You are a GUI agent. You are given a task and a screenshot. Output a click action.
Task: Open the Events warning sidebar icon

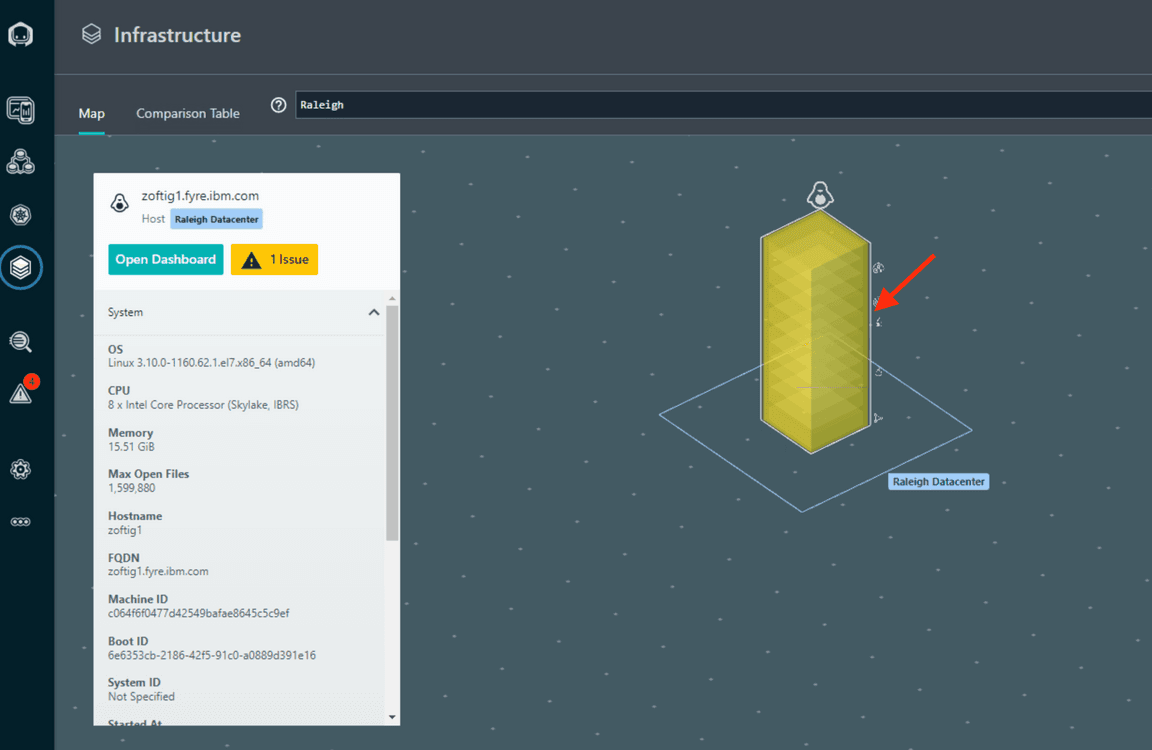tap(20, 393)
